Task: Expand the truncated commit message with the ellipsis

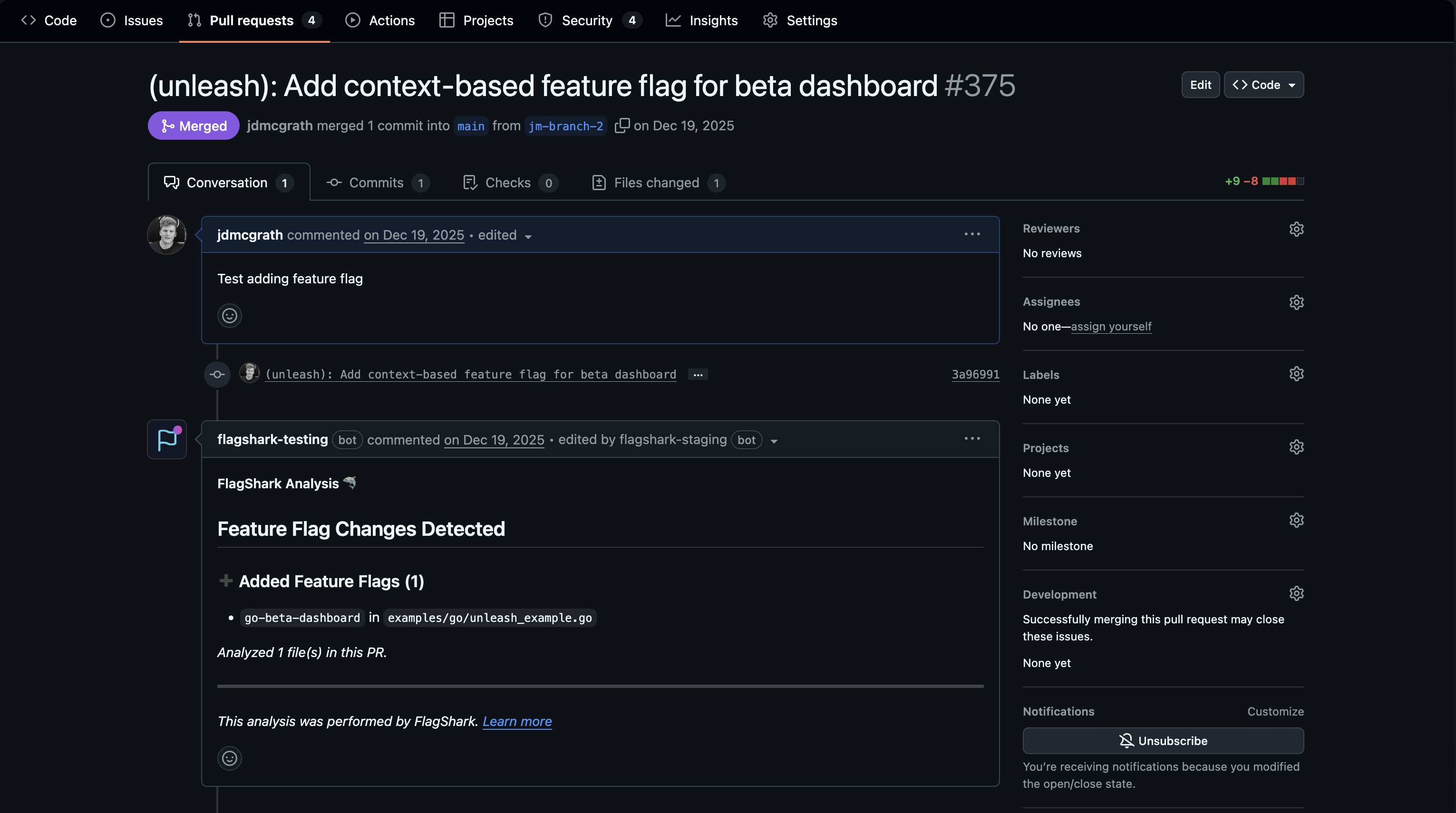Action: click(x=698, y=374)
